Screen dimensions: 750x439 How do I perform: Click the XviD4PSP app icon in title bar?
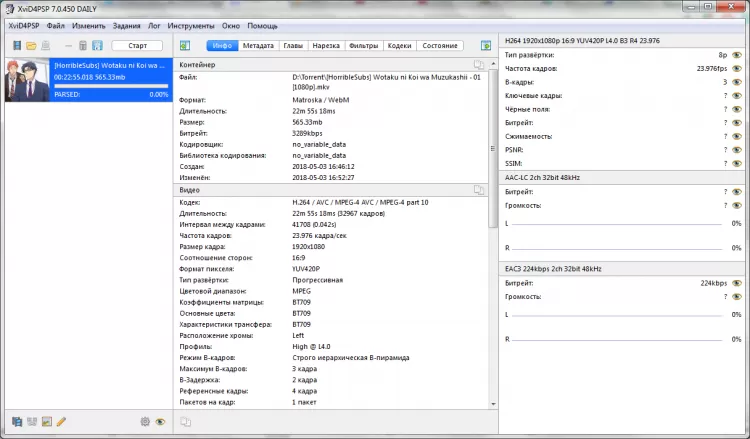10,8
